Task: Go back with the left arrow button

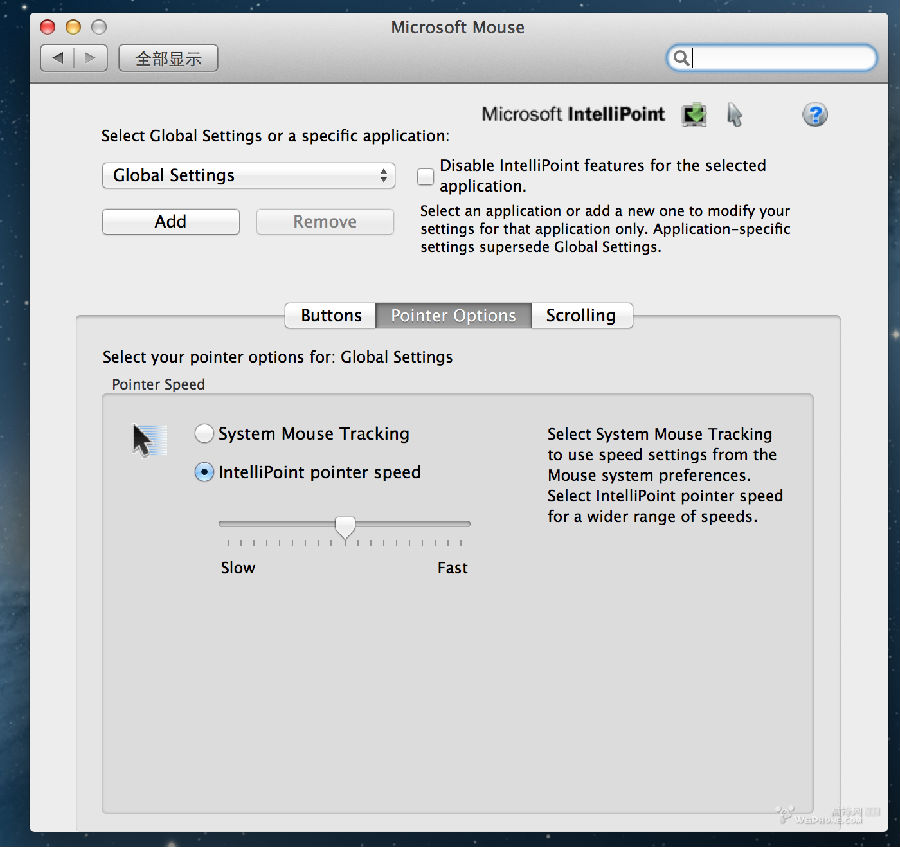Action: point(57,58)
